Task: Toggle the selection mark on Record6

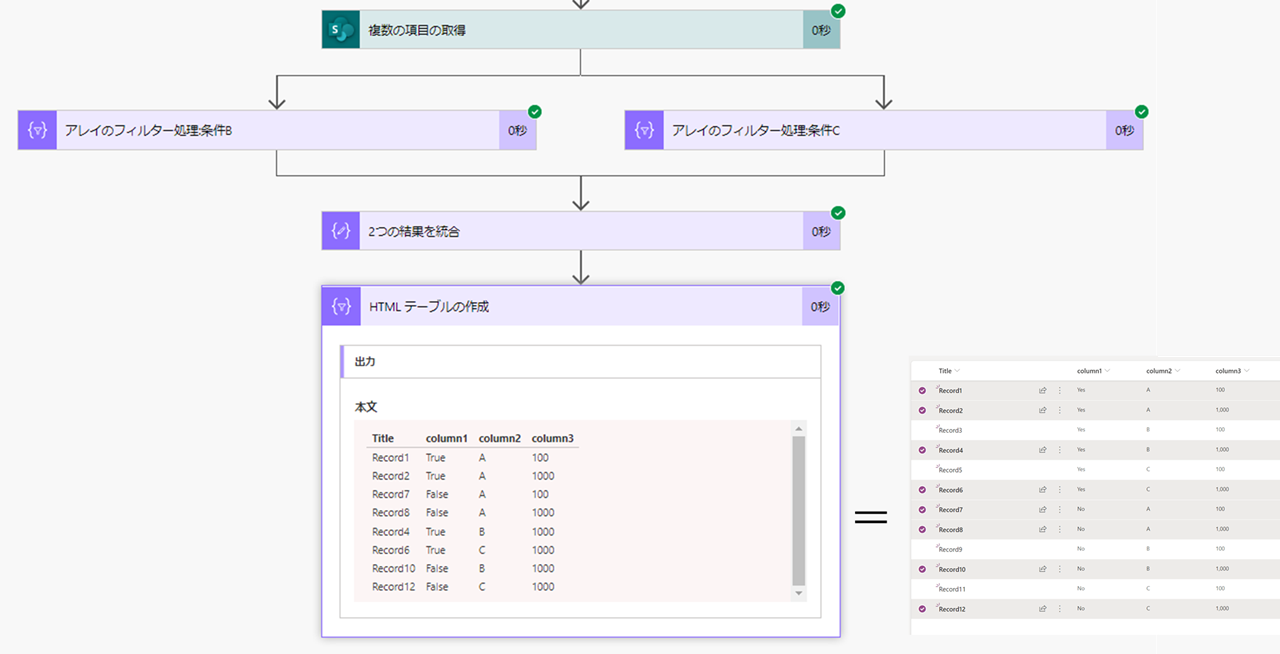Action: [x=922, y=489]
